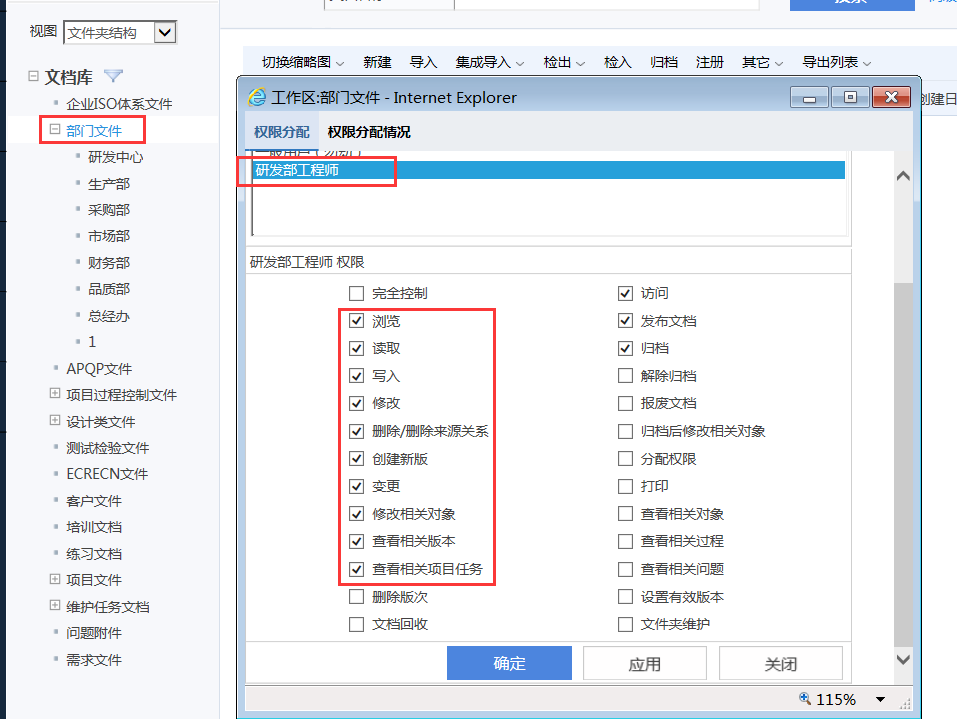Viewport: 957px width, 719px height.
Task: Enable 查看相关问题 checkbox
Action: click(x=625, y=569)
